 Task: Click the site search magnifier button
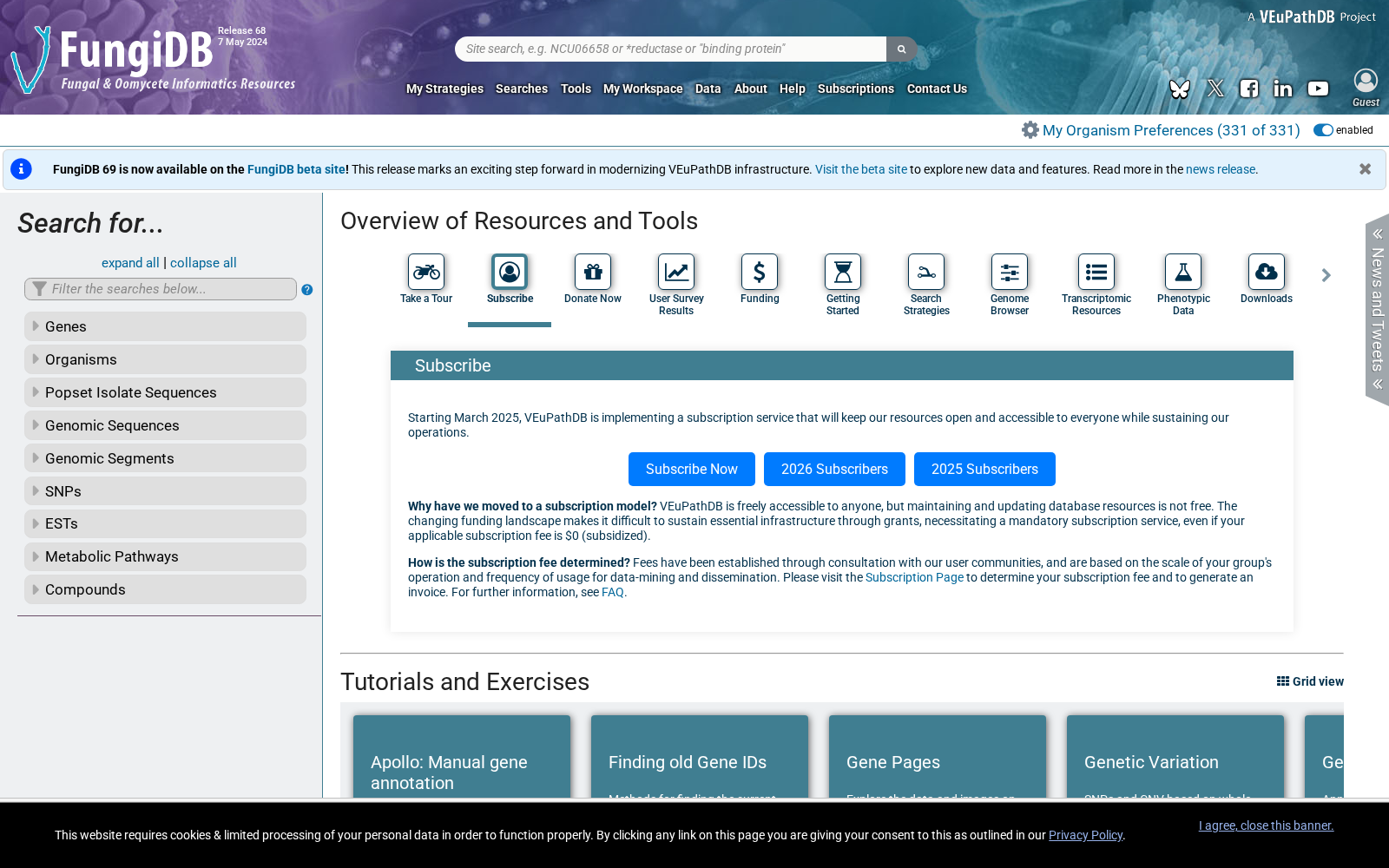point(901,49)
